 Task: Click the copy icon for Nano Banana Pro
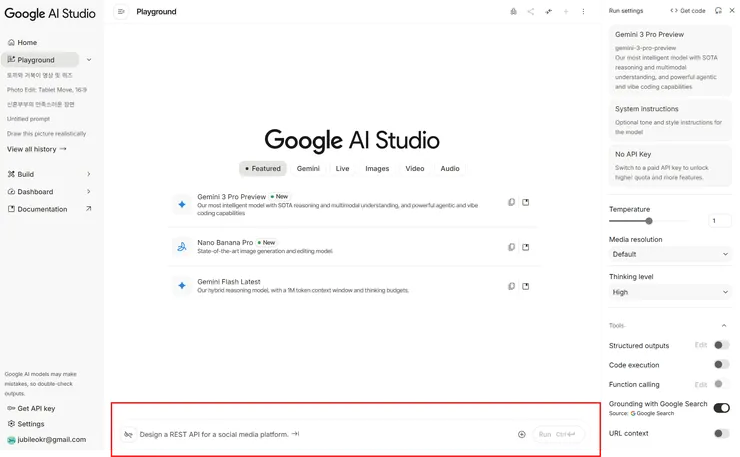(x=512, y=247)
